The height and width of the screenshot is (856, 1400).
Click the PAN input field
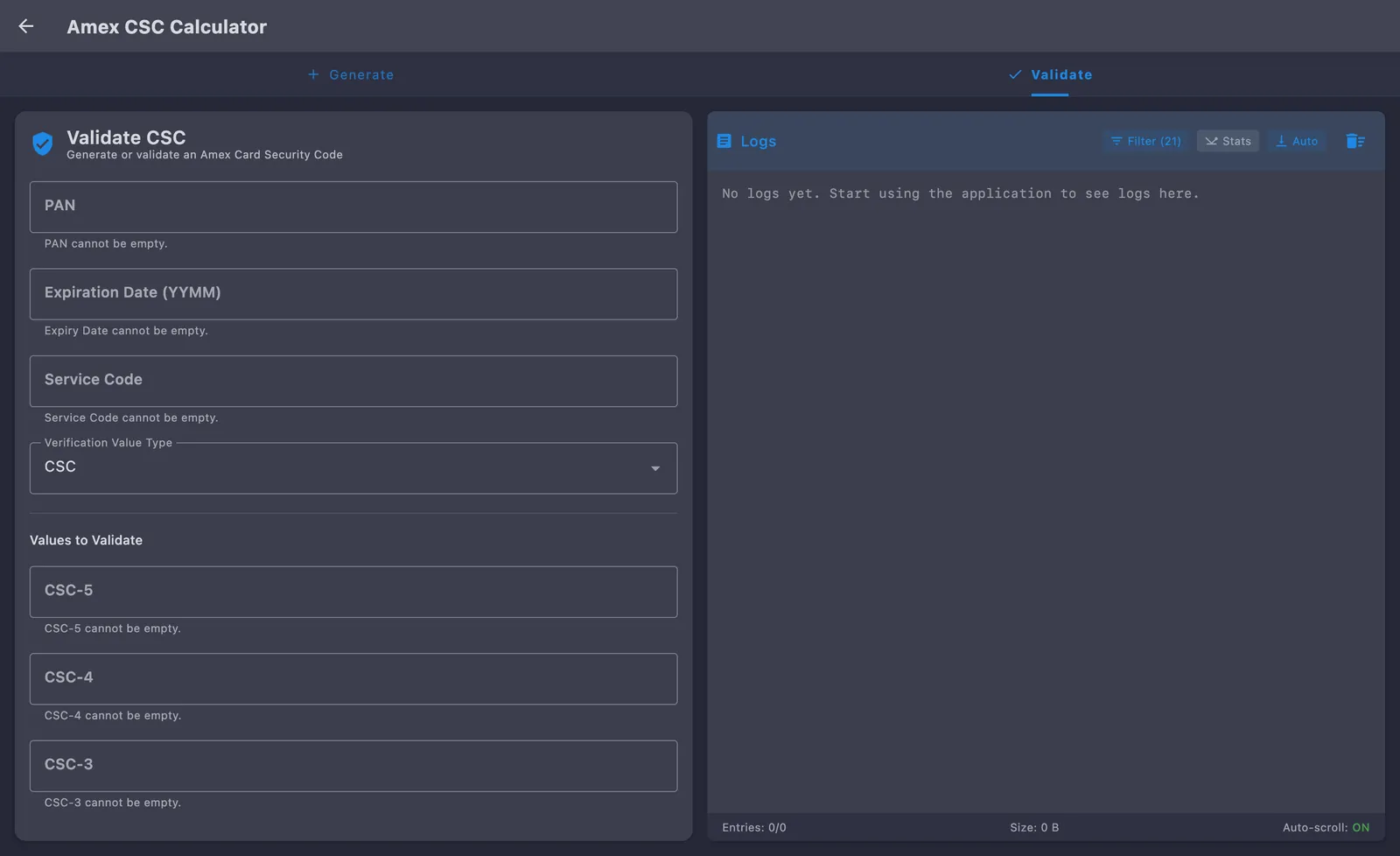coord(353,207)
